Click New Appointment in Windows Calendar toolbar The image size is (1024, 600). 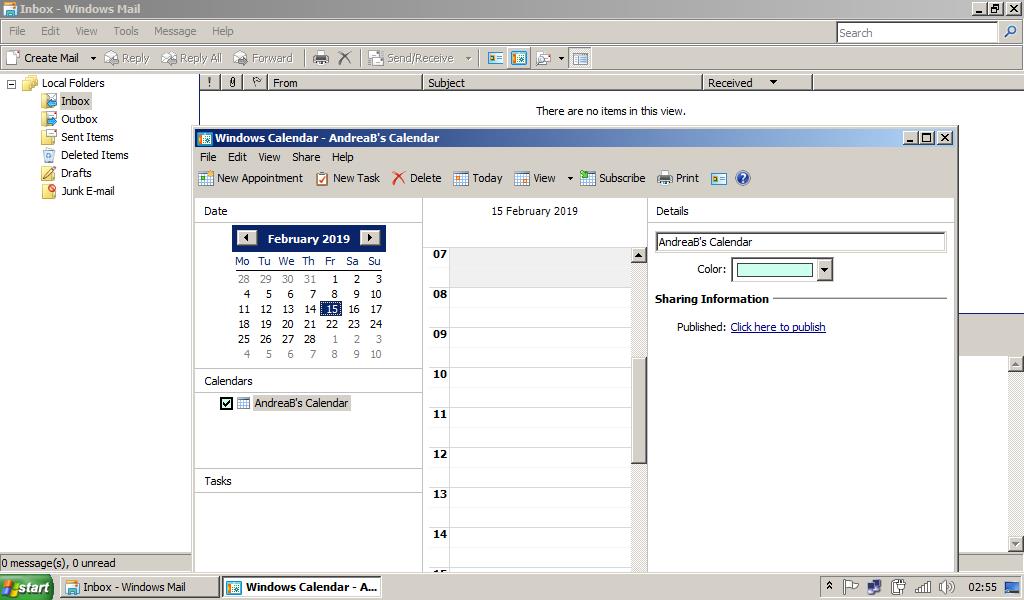(x=251, y=178)
